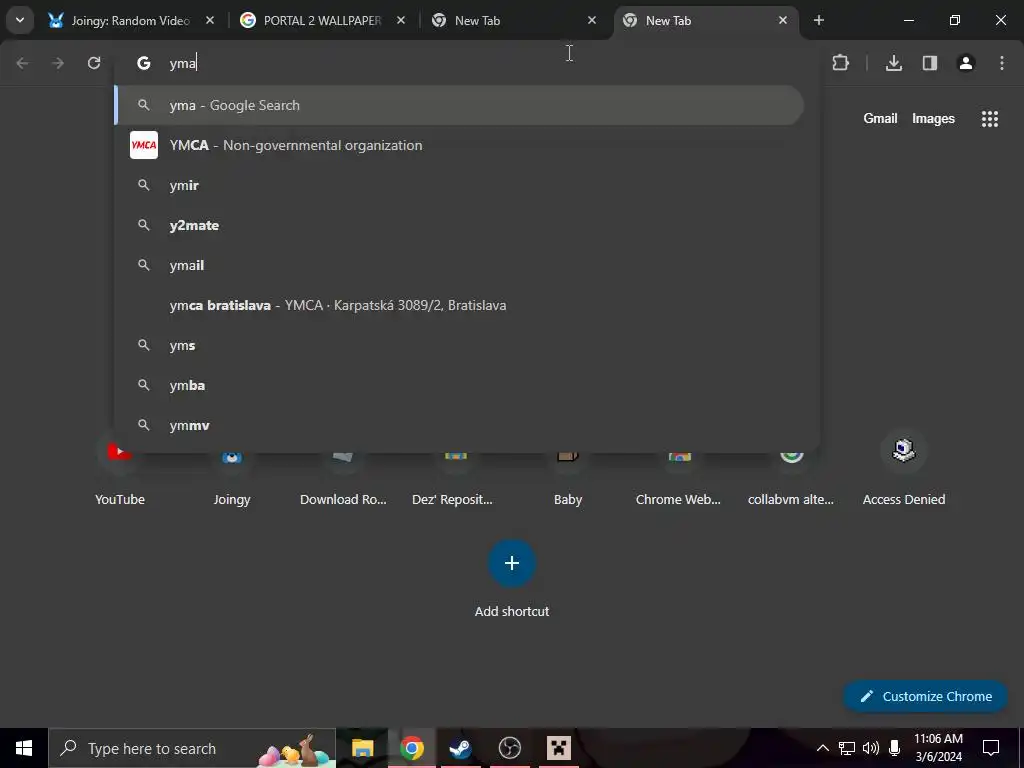
Task: Click the 'Type here to search' taskbar box
Action: click(x=192, y=748)
